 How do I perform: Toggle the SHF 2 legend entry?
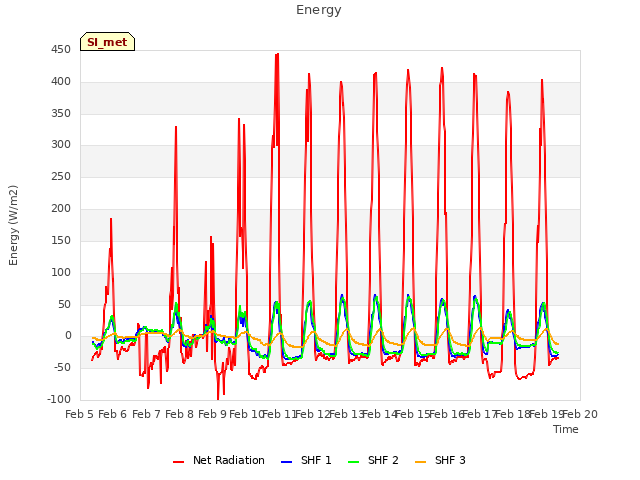(373, 460)
